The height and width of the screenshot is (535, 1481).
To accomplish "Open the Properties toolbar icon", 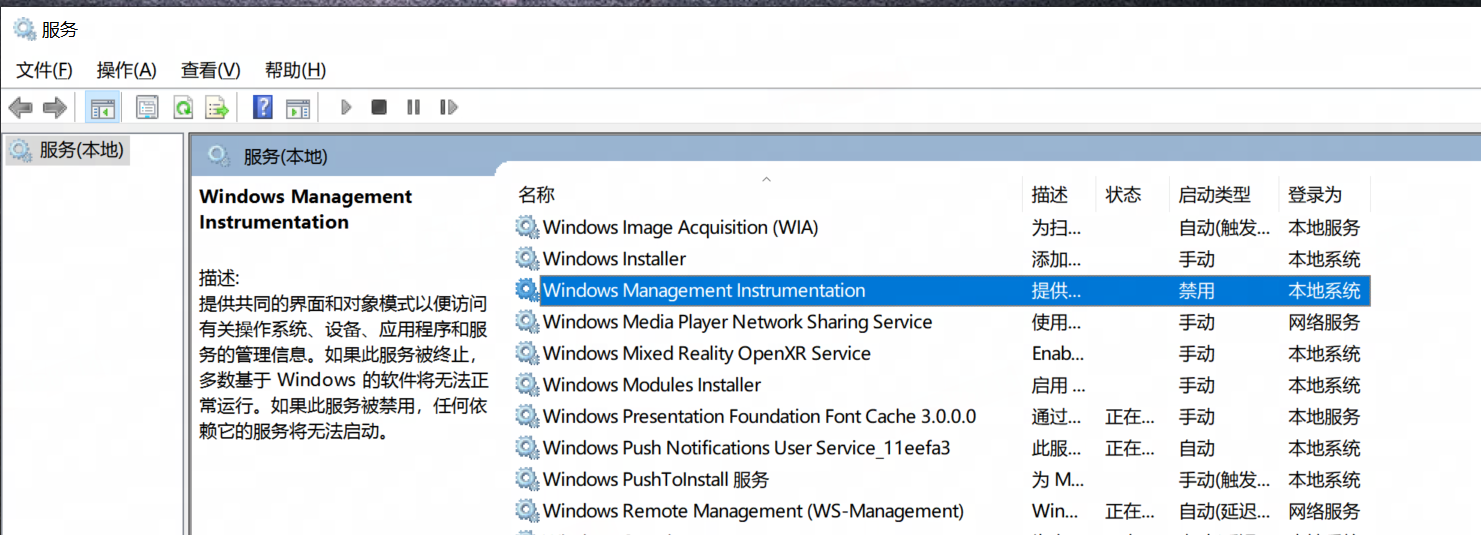I will tap(147, 107).
